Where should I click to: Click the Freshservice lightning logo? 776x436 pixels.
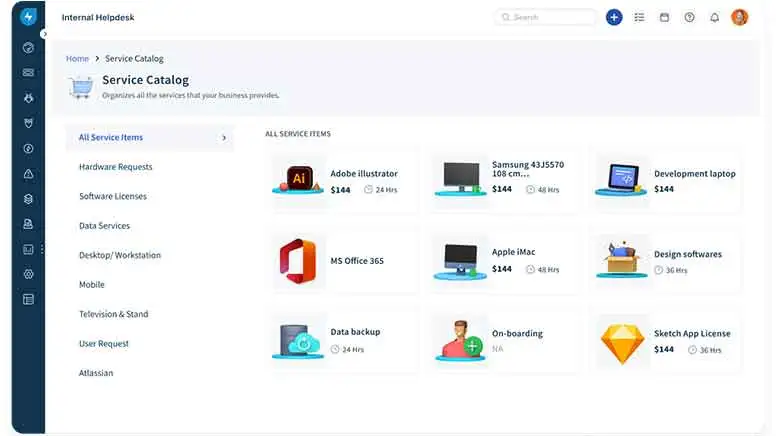click(x=28, y=17)
